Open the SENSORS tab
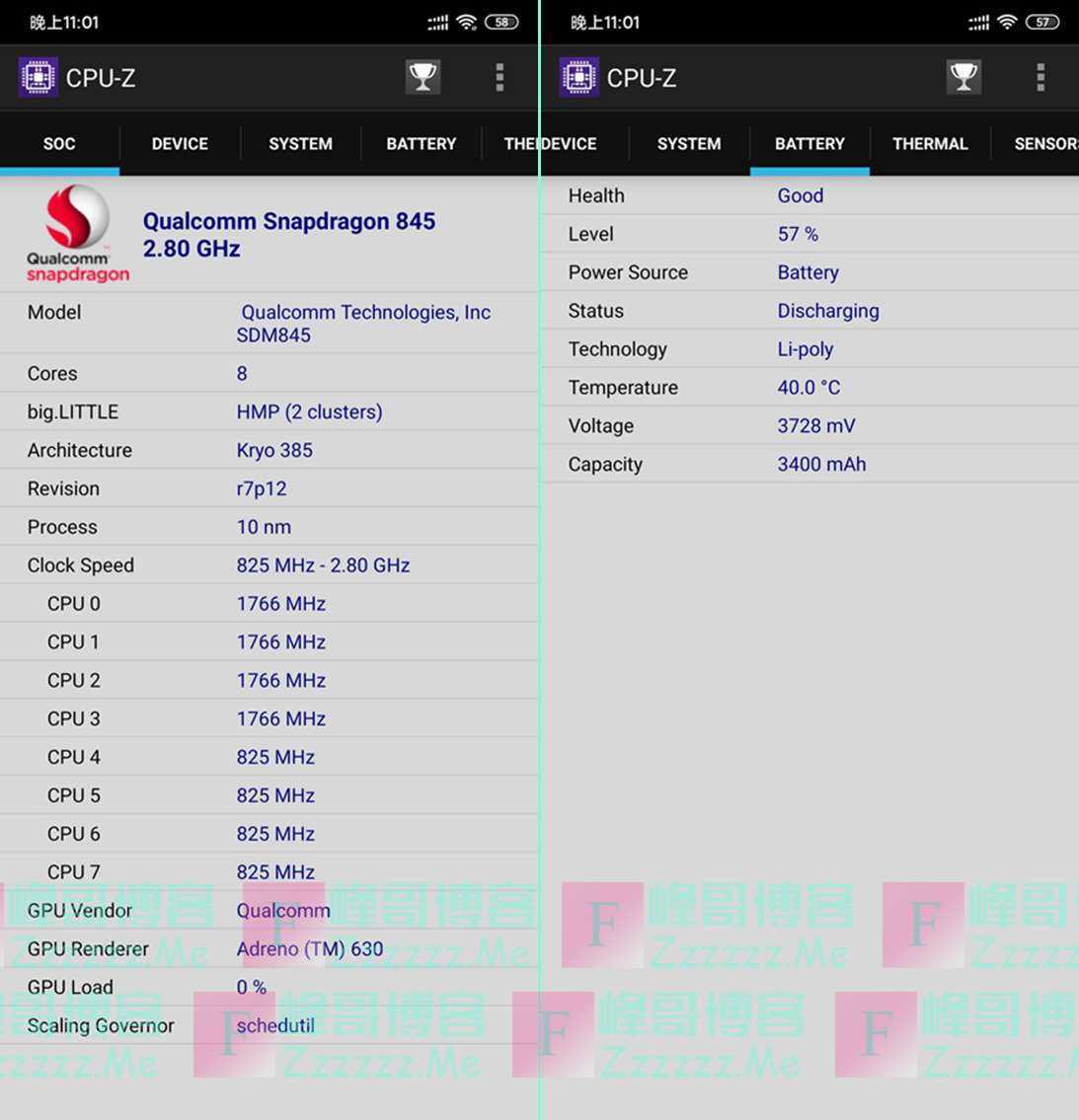Viewport: 1079px width, 1120px height. click(x=1044, y=144)
